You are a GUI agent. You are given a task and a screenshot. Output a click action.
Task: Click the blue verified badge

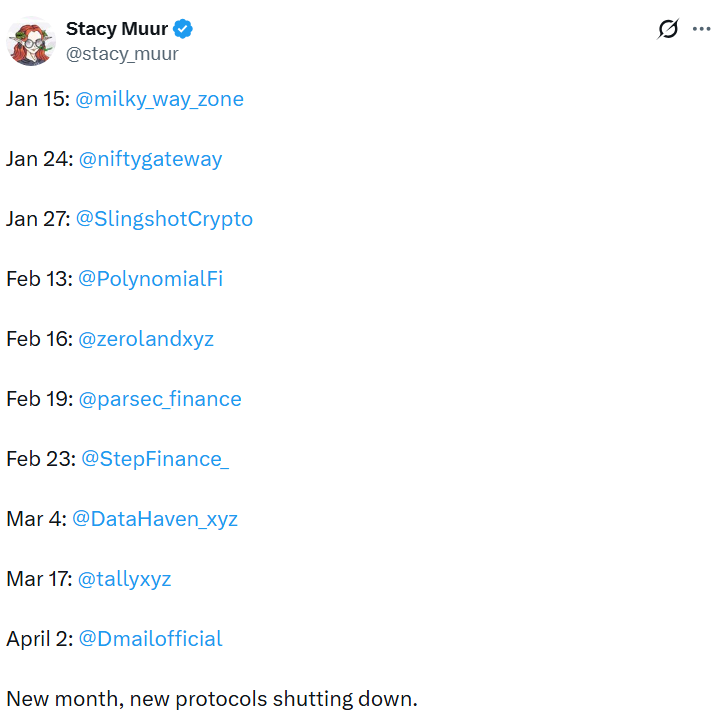pos(183,29)
